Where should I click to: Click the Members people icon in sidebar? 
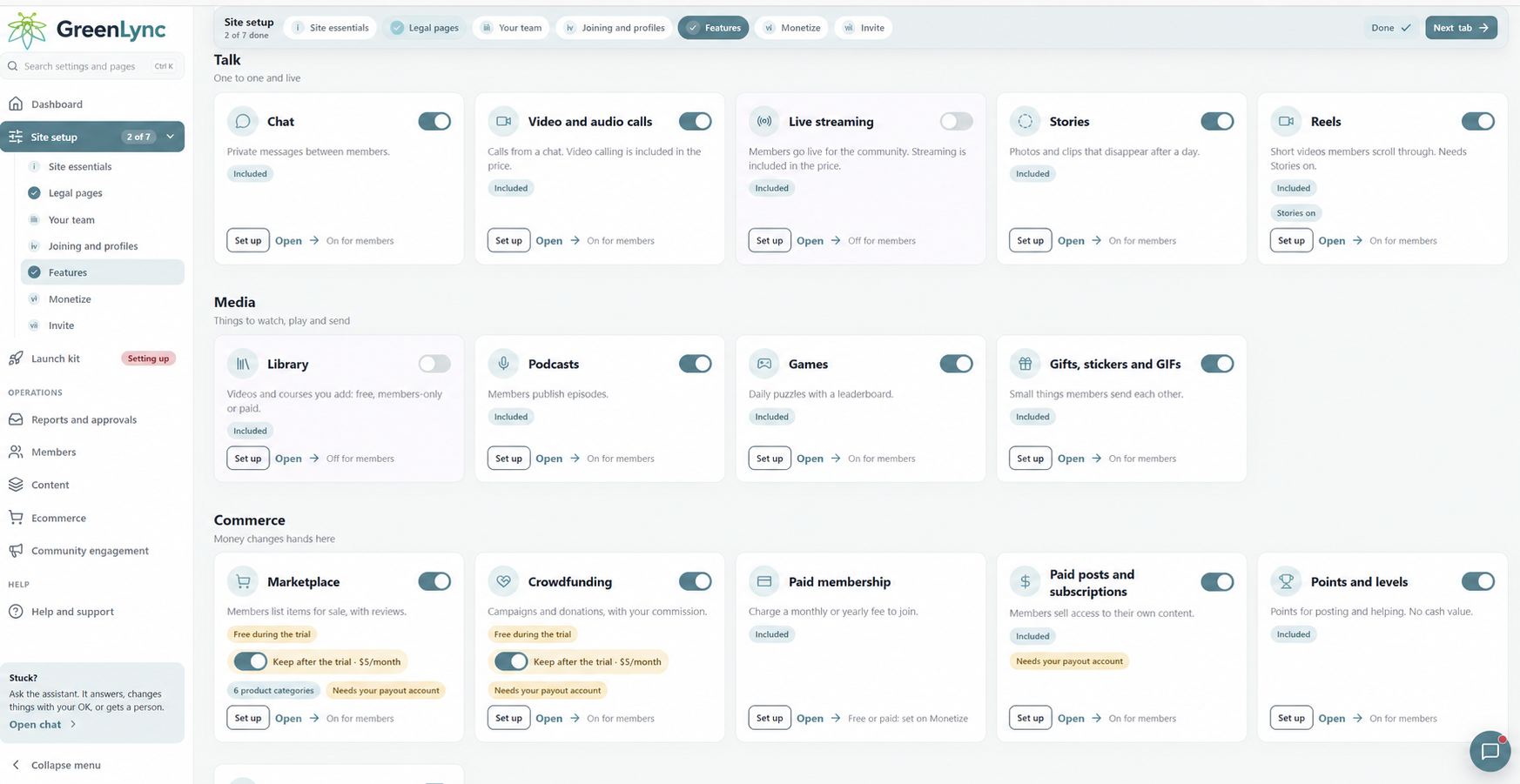point(16,452)
